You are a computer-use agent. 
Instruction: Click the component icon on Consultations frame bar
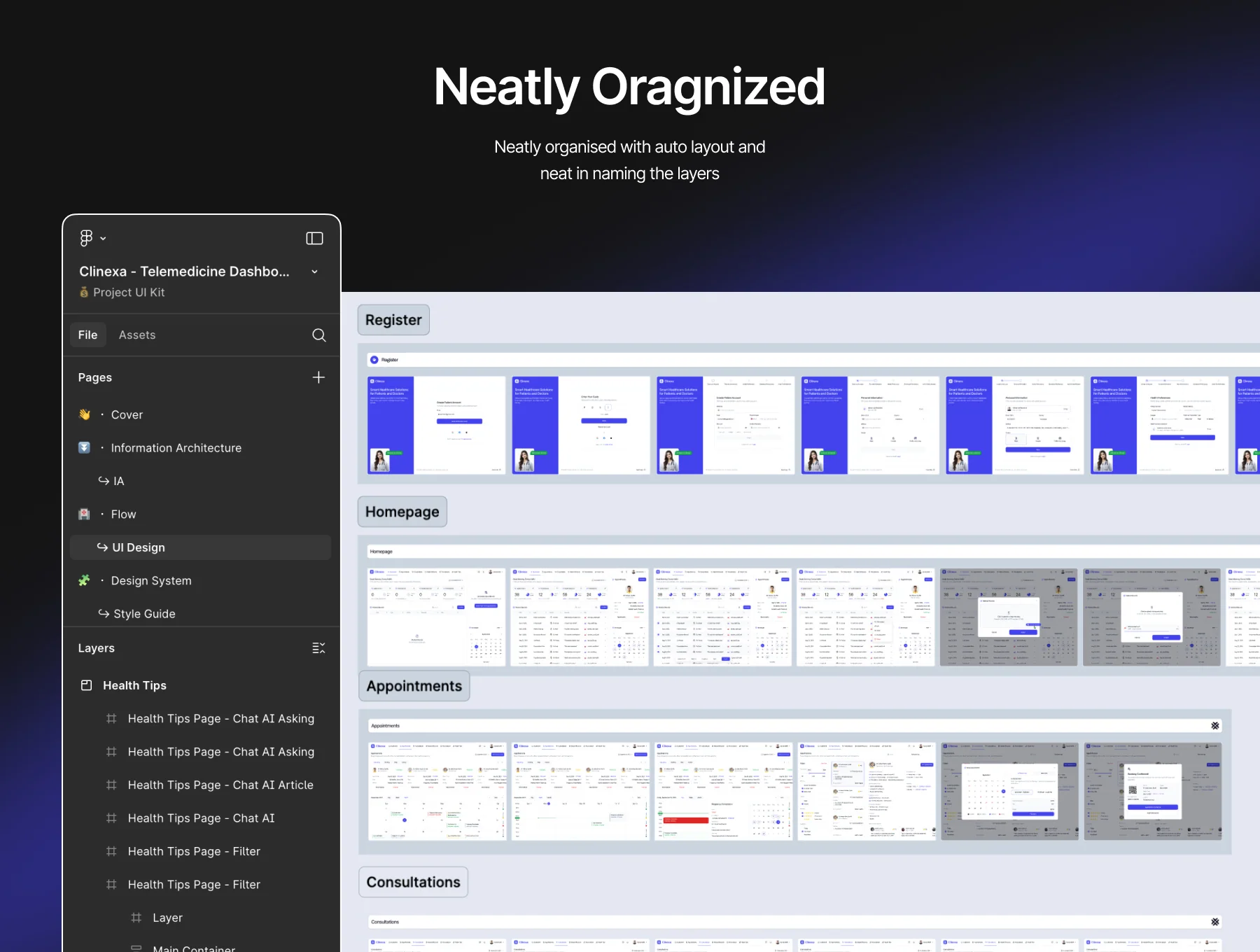1215,922
